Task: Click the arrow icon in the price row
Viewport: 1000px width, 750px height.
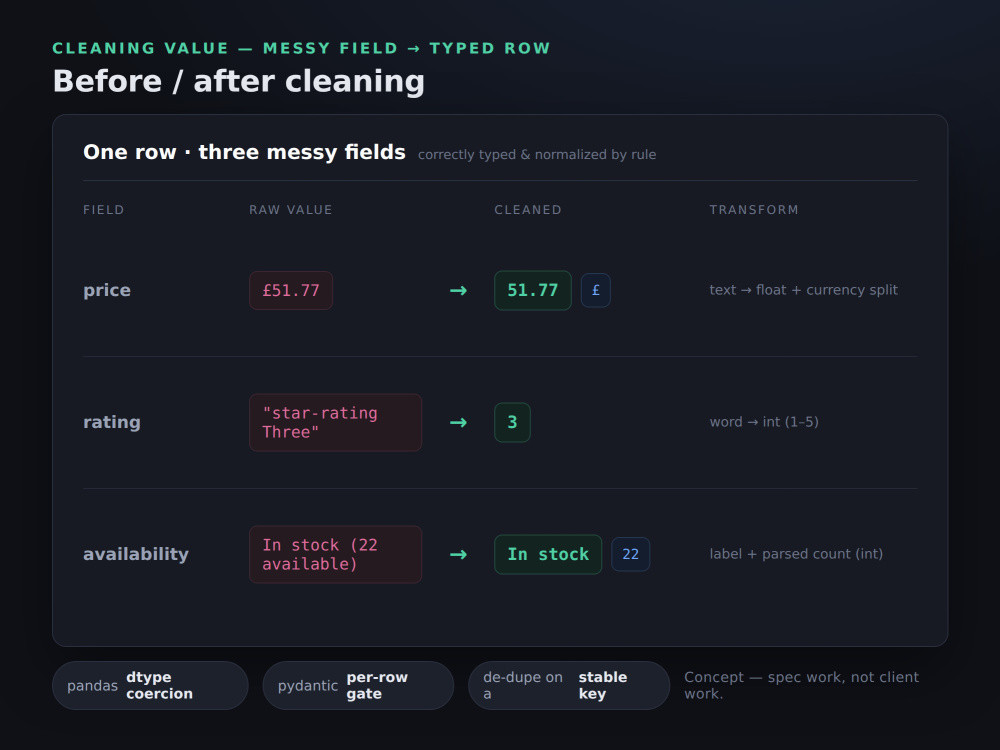Action: point(458,291)
